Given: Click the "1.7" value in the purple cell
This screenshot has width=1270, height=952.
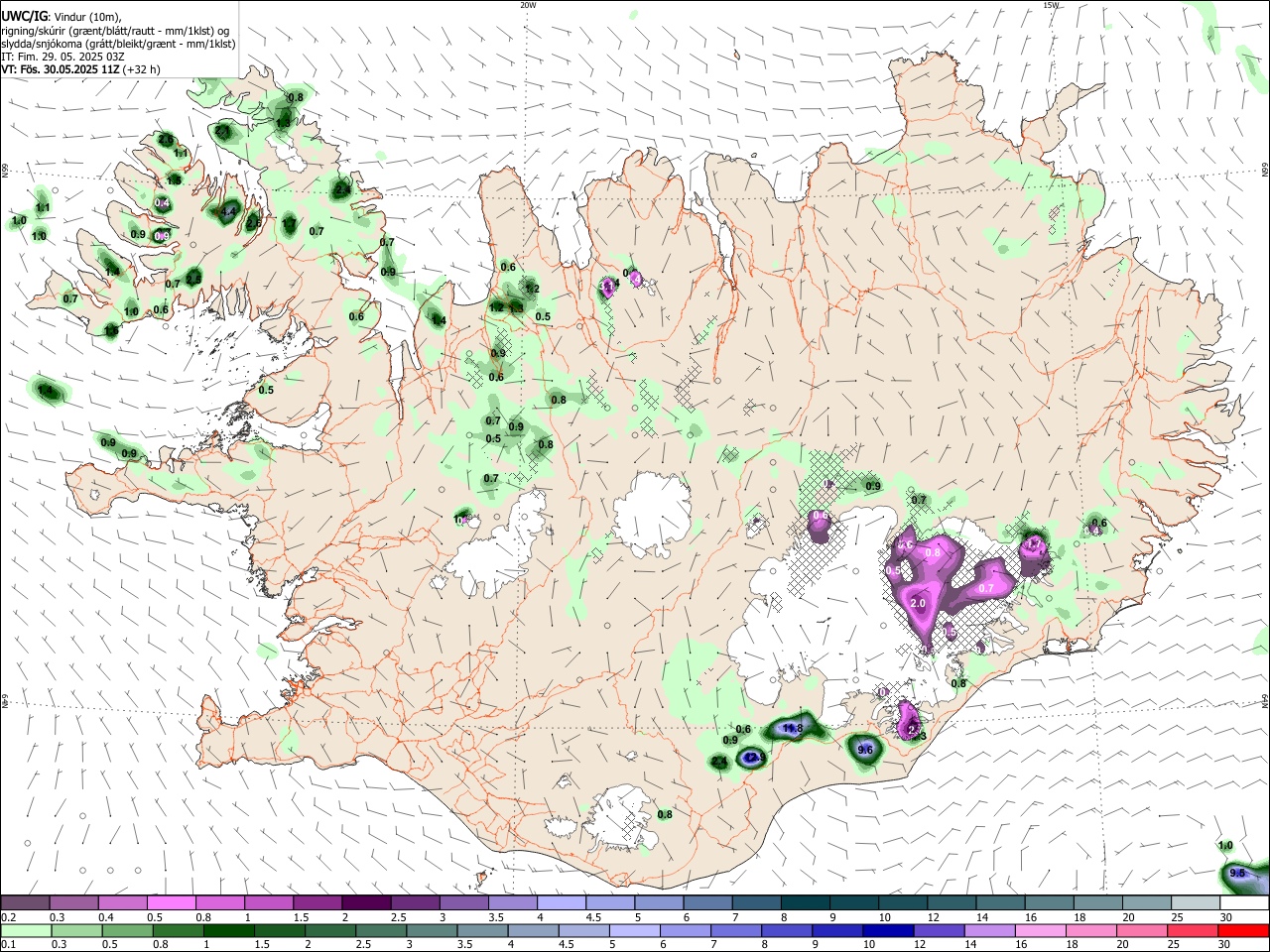Looking at the screenshot, I should tap(1035, 544).
